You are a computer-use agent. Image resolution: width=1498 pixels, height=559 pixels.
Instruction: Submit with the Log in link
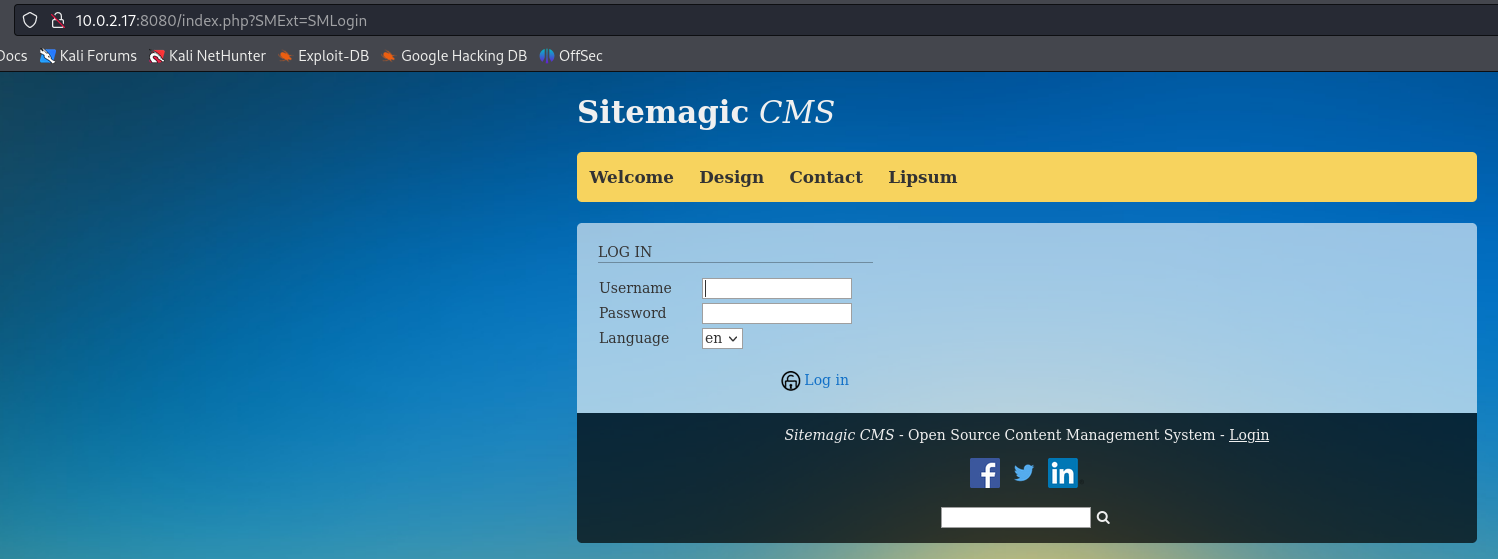click(x=826, y=380)
